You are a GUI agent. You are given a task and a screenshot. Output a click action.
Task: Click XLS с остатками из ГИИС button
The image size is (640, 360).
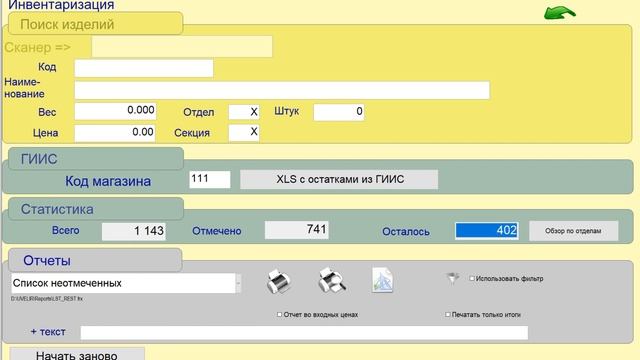point(339,179)
